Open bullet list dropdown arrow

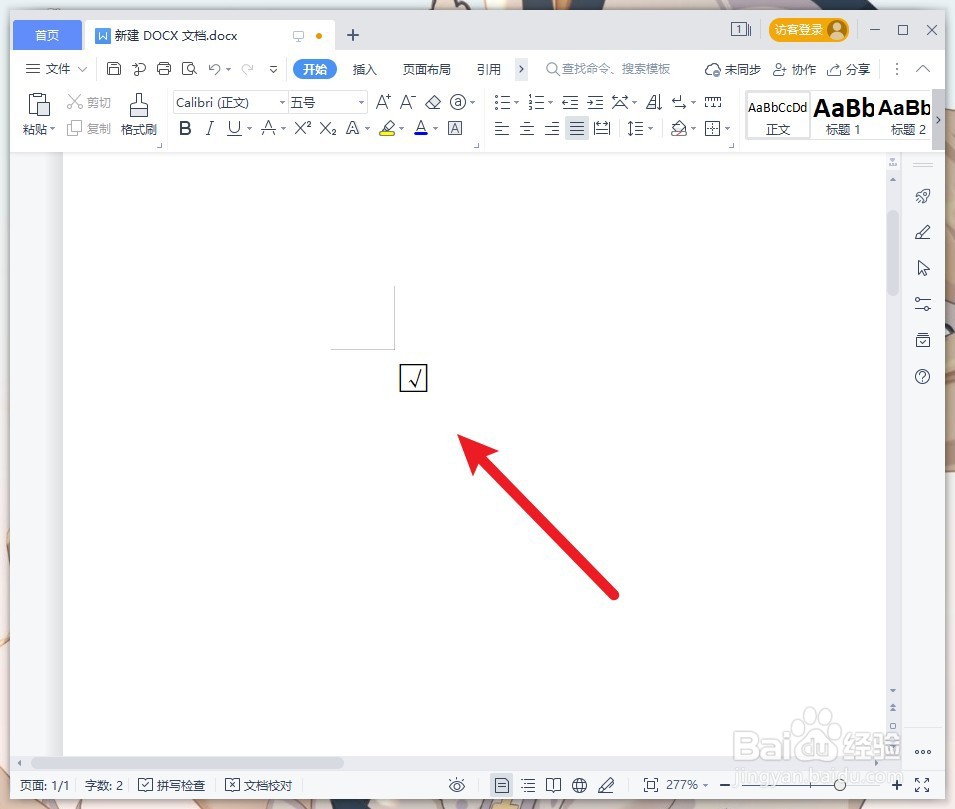click(x=516, y=102)
